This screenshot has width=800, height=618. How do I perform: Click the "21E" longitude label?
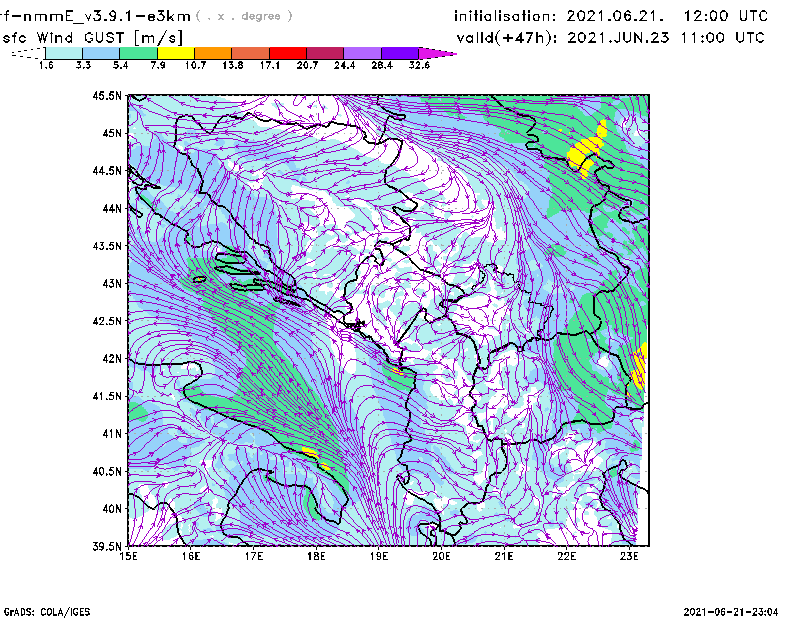[x=504, y=556]
